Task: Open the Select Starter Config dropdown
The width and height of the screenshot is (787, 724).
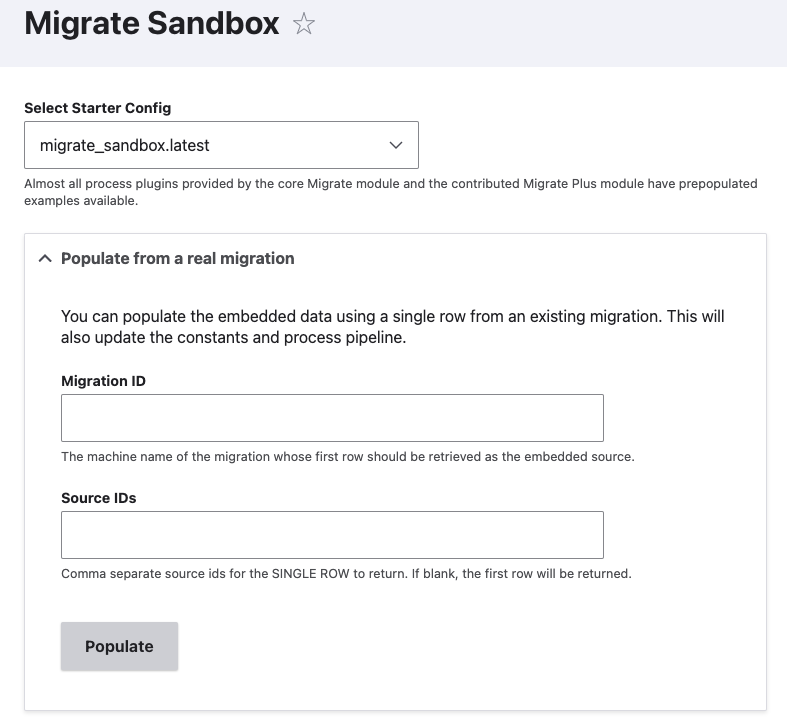Action: [x=221, y=145]
